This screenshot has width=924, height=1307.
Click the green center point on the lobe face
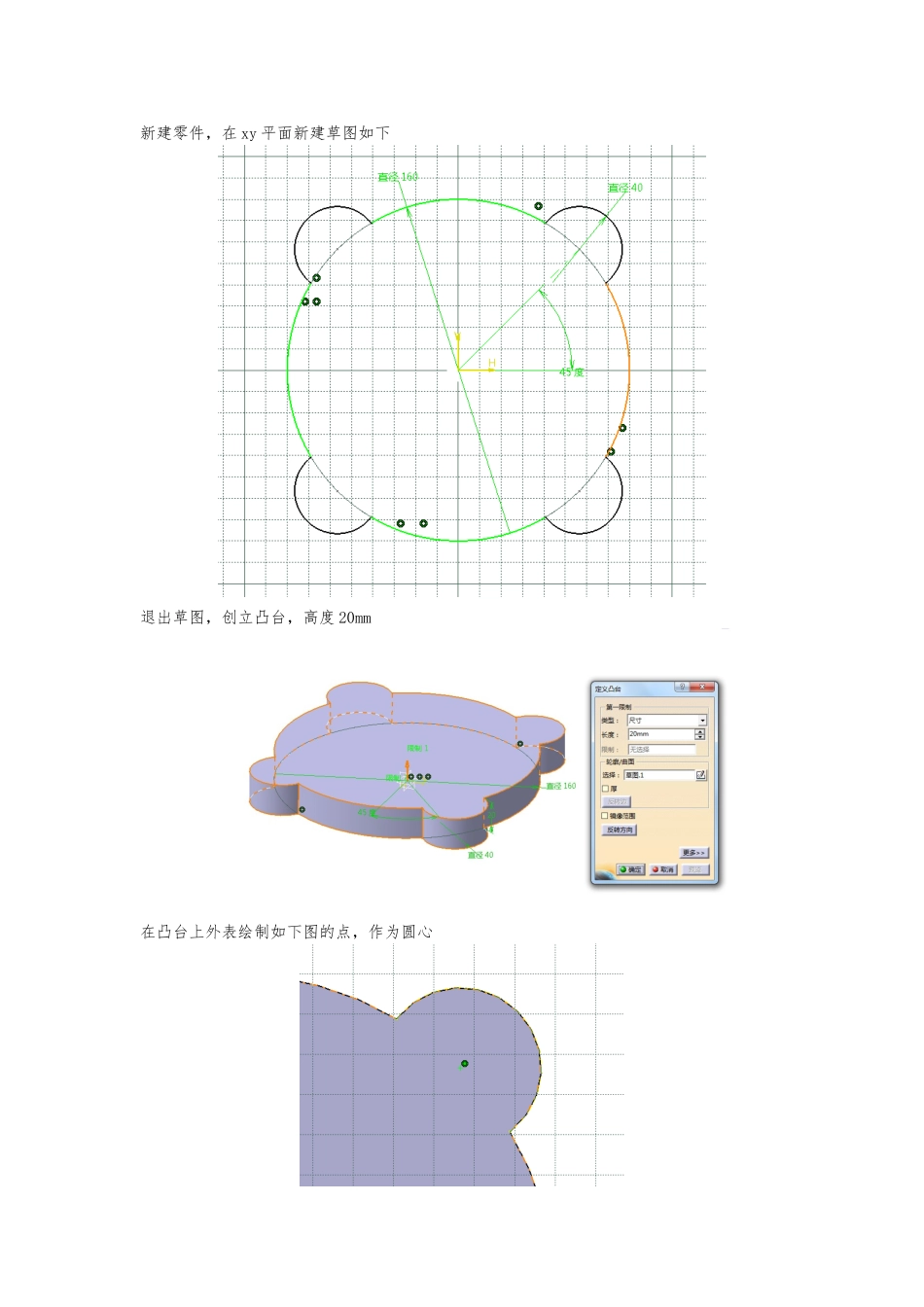click(465, 1064)
